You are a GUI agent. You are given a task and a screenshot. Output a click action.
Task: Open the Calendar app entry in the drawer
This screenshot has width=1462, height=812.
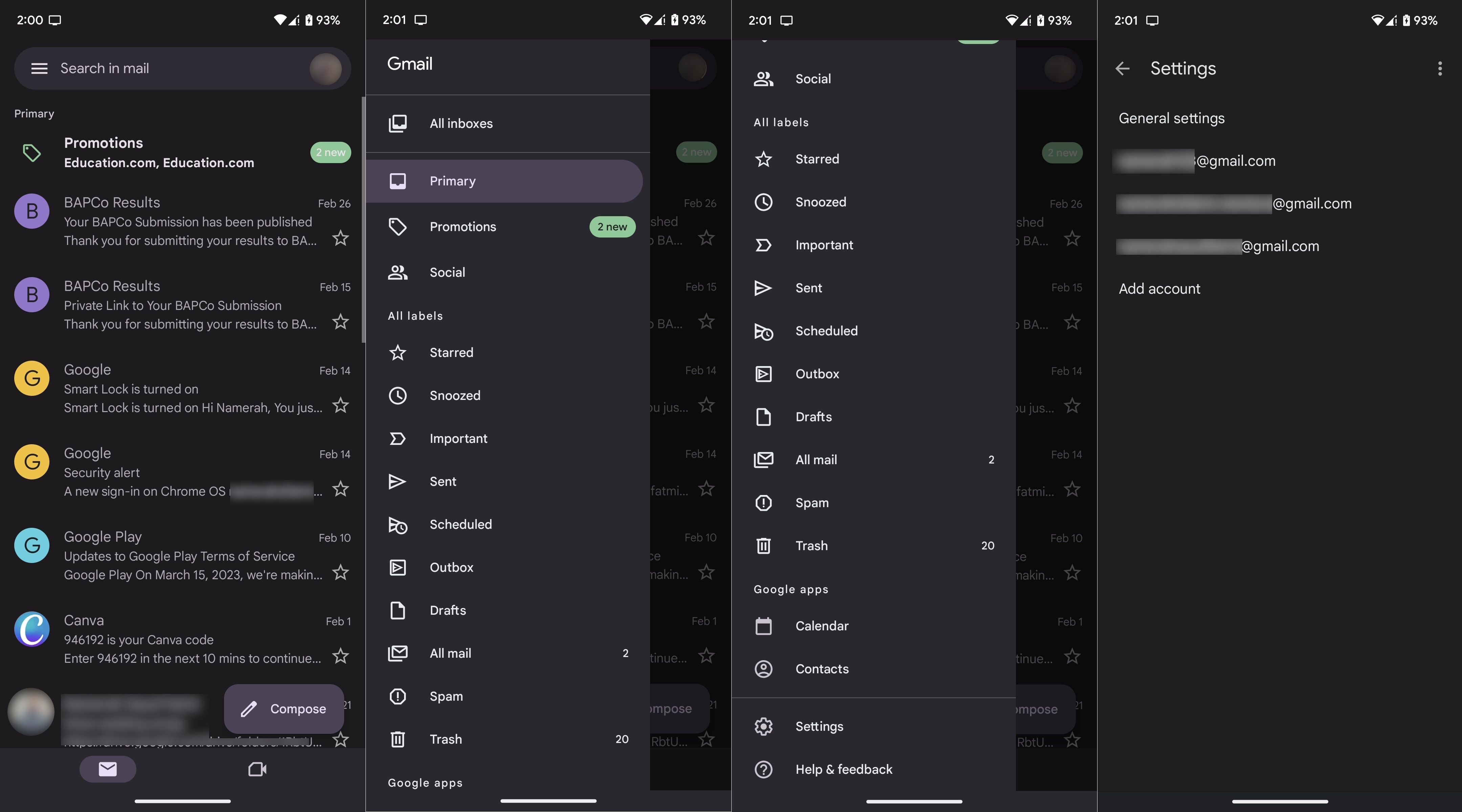[873, 626]
